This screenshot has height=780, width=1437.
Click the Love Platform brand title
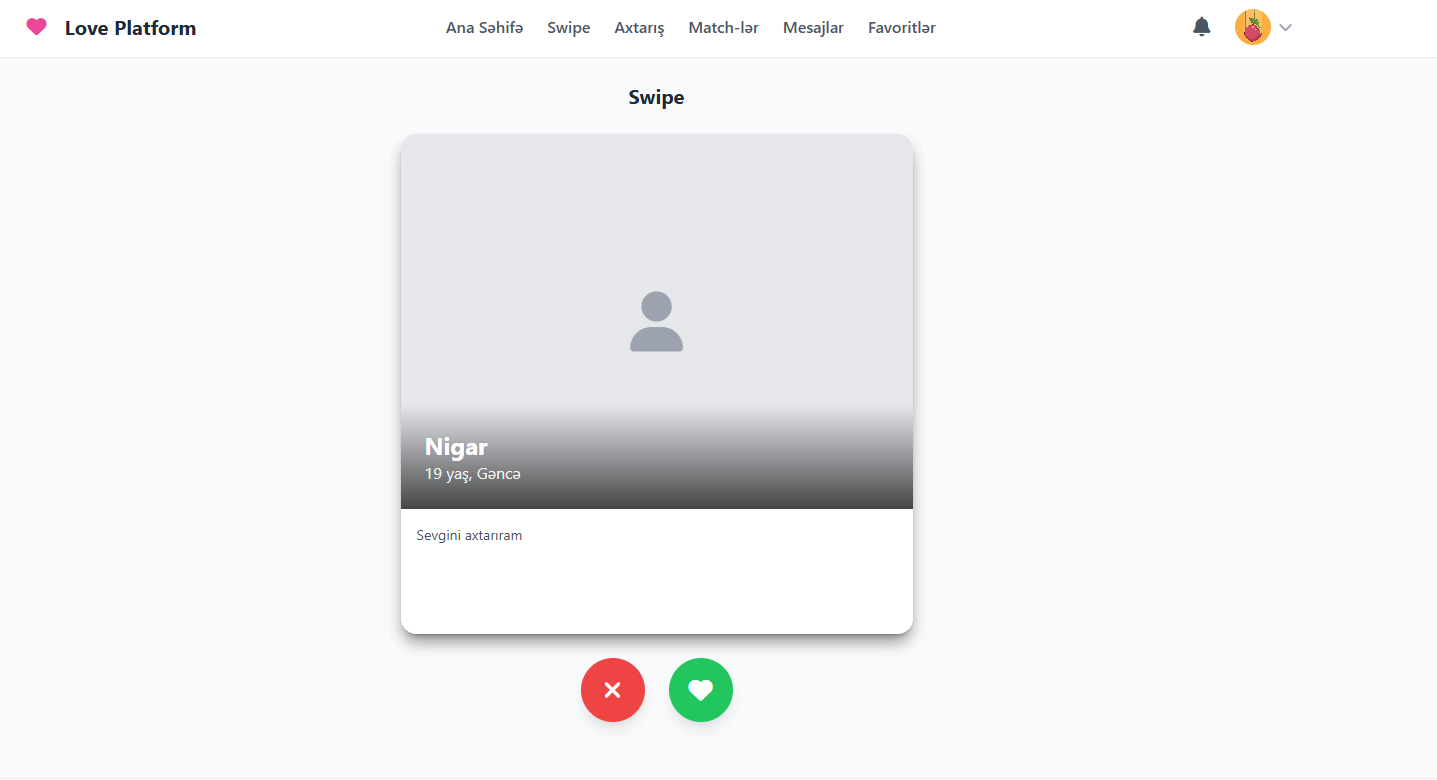pyautogui.click(x=131, y=28)
